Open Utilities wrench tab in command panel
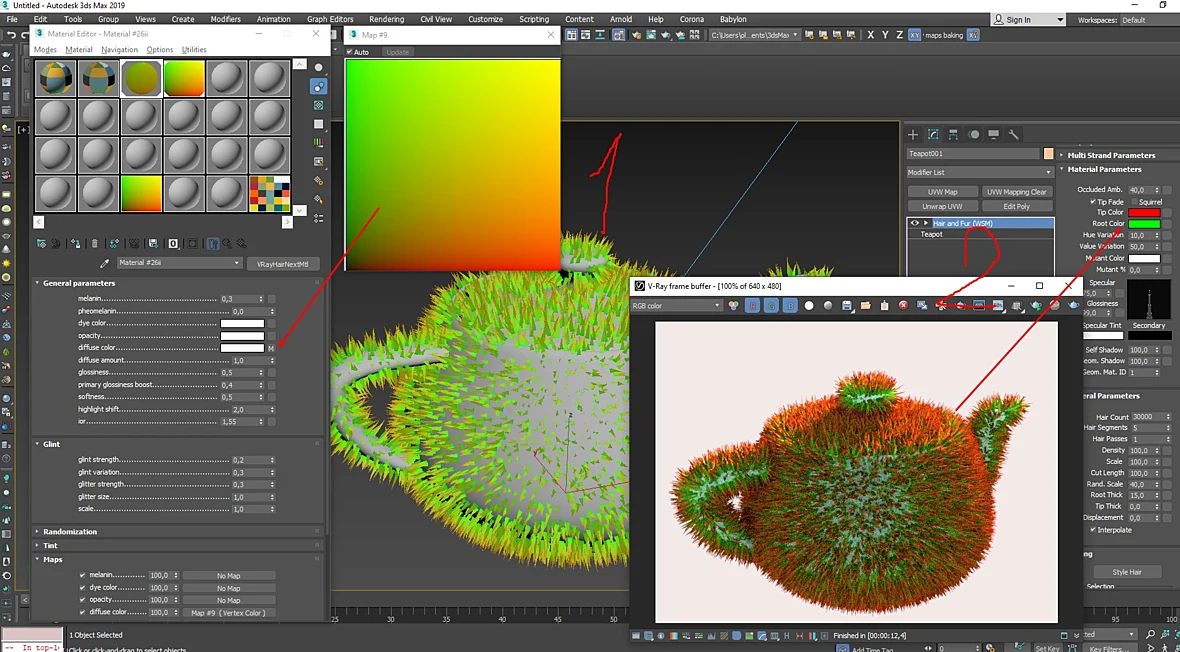Viewport: 1180px width, 652px height. (1014, 134)
